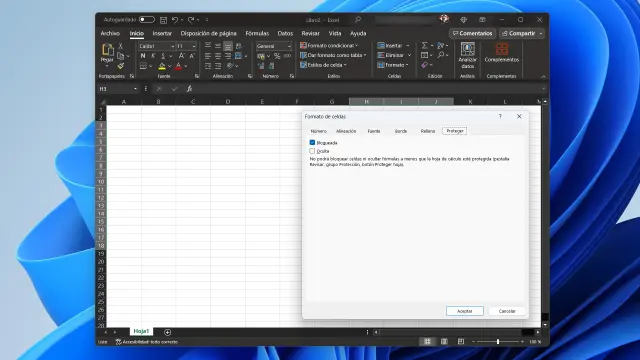Increase font size with larger A icon
The image size is (640, 360).
(x=182, y=56)
